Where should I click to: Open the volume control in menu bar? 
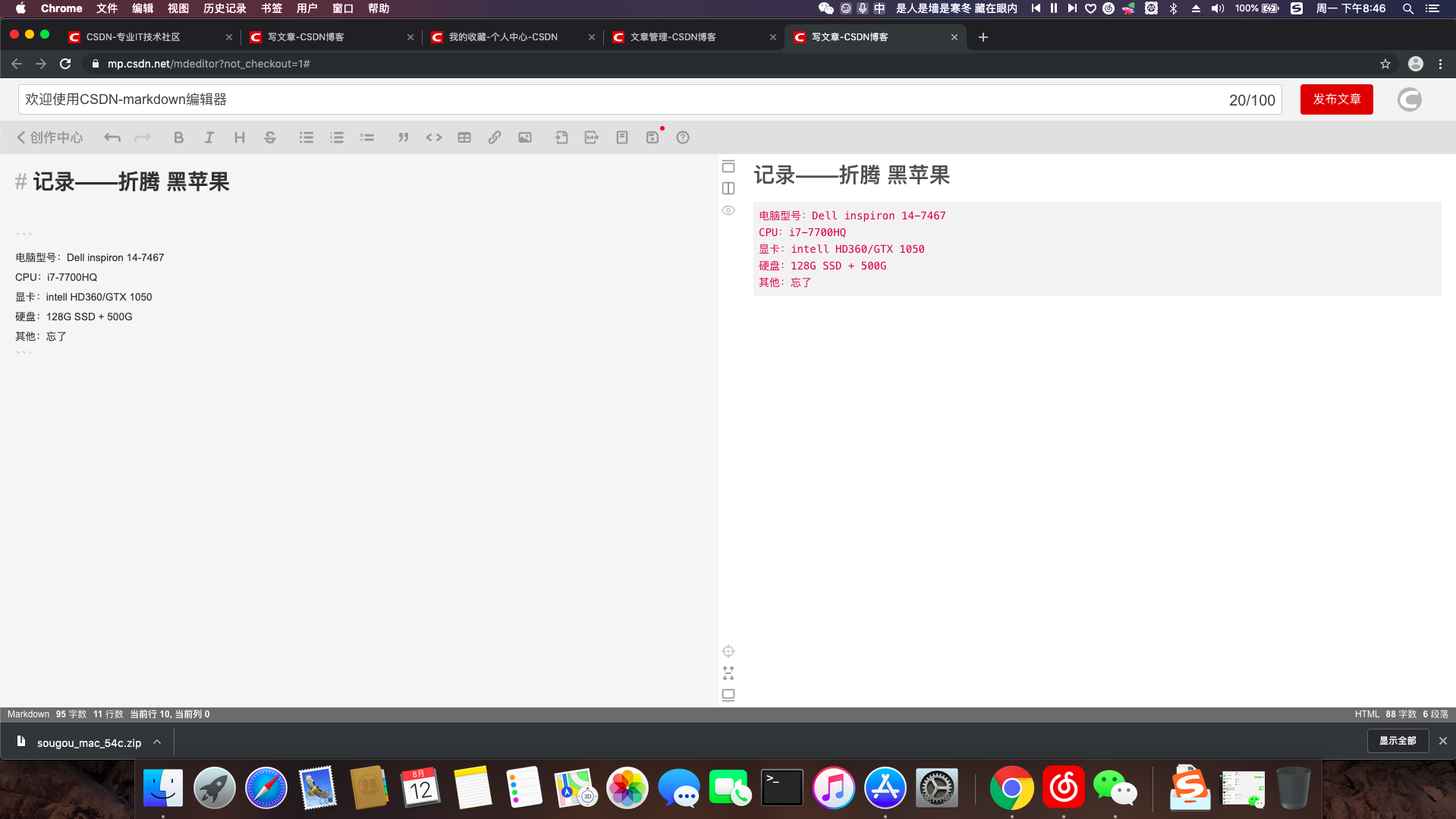pos(1217,8)
